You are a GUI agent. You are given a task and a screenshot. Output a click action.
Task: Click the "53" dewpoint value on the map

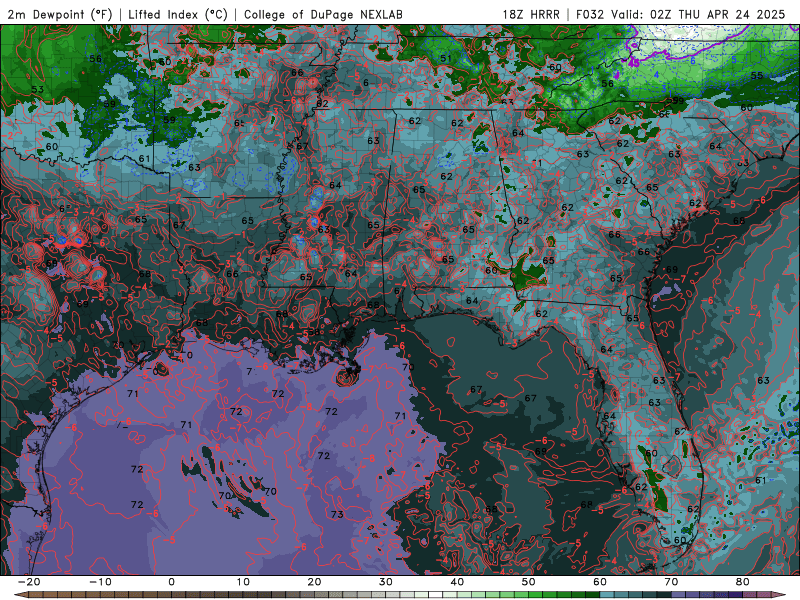(x=37, y=89)
